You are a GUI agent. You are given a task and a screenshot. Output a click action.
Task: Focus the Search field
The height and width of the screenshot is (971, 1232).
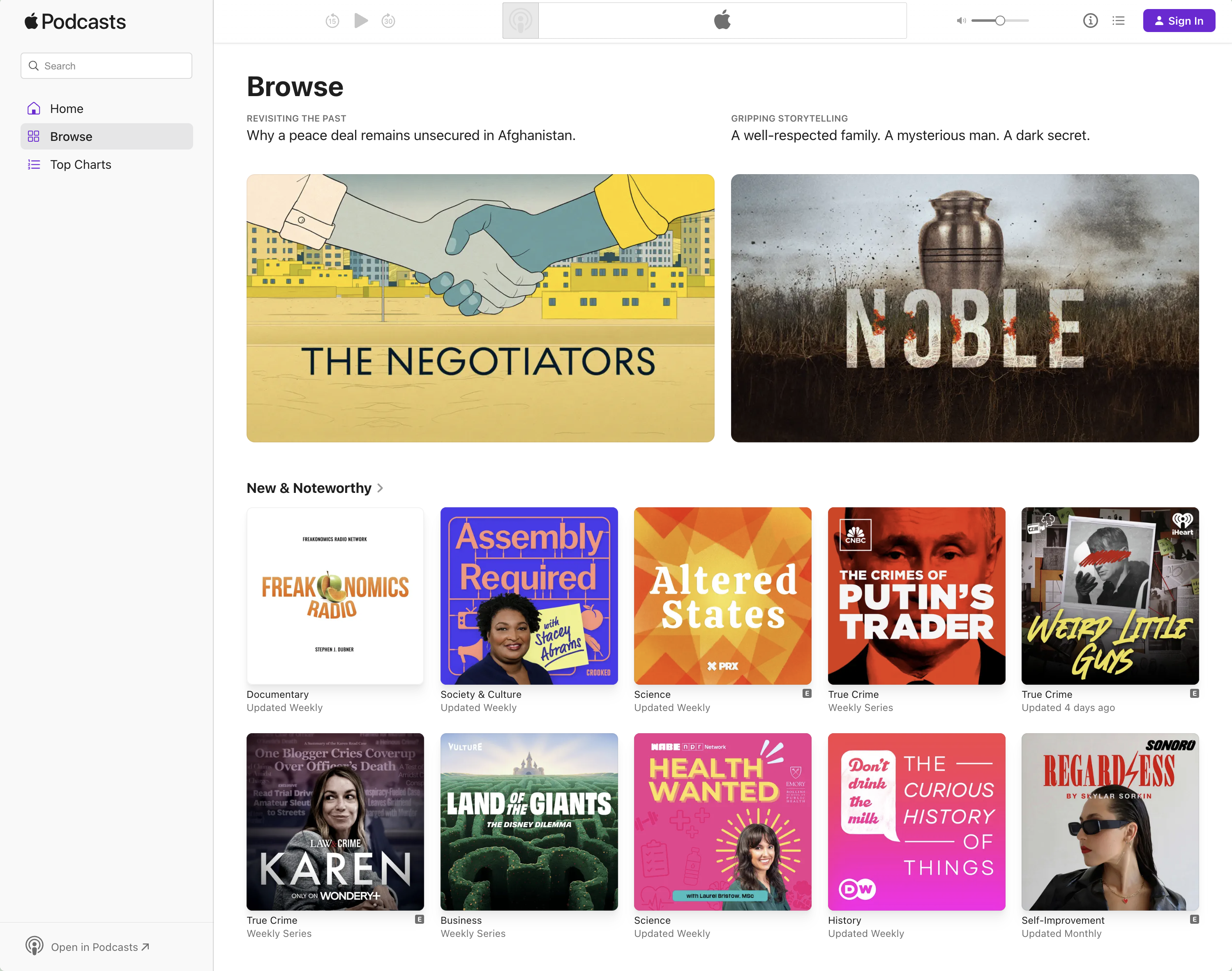[106, 66]
